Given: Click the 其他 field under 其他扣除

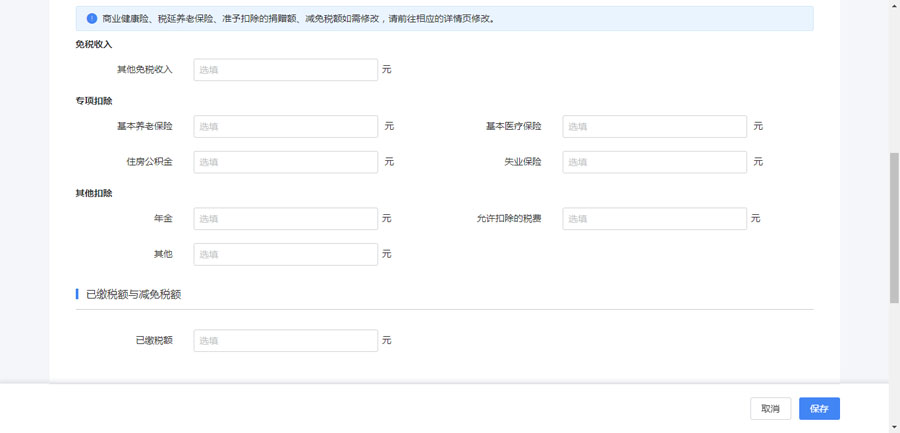Looking at the screenshot, I should tap(285, 255).
